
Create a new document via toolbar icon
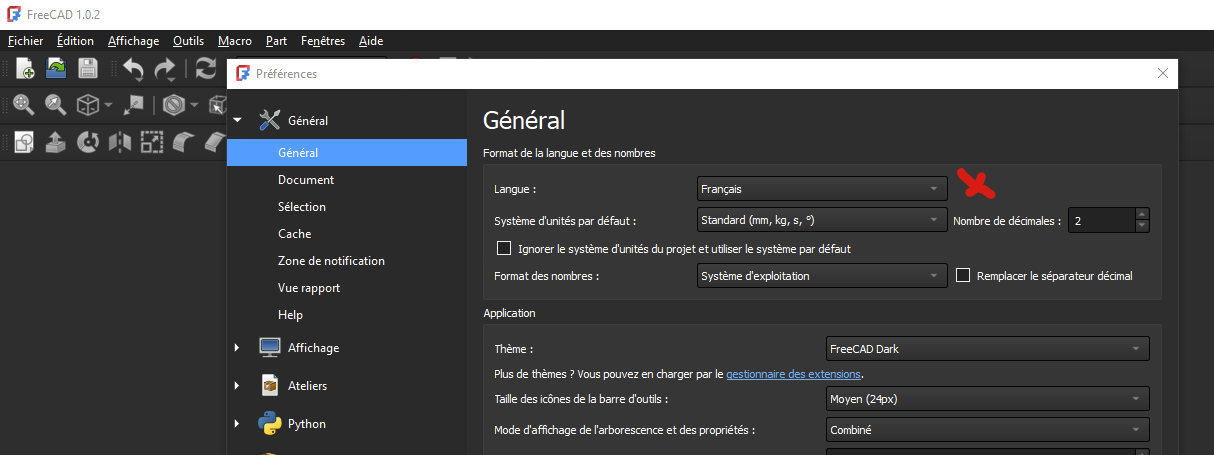tap(25, 68)
